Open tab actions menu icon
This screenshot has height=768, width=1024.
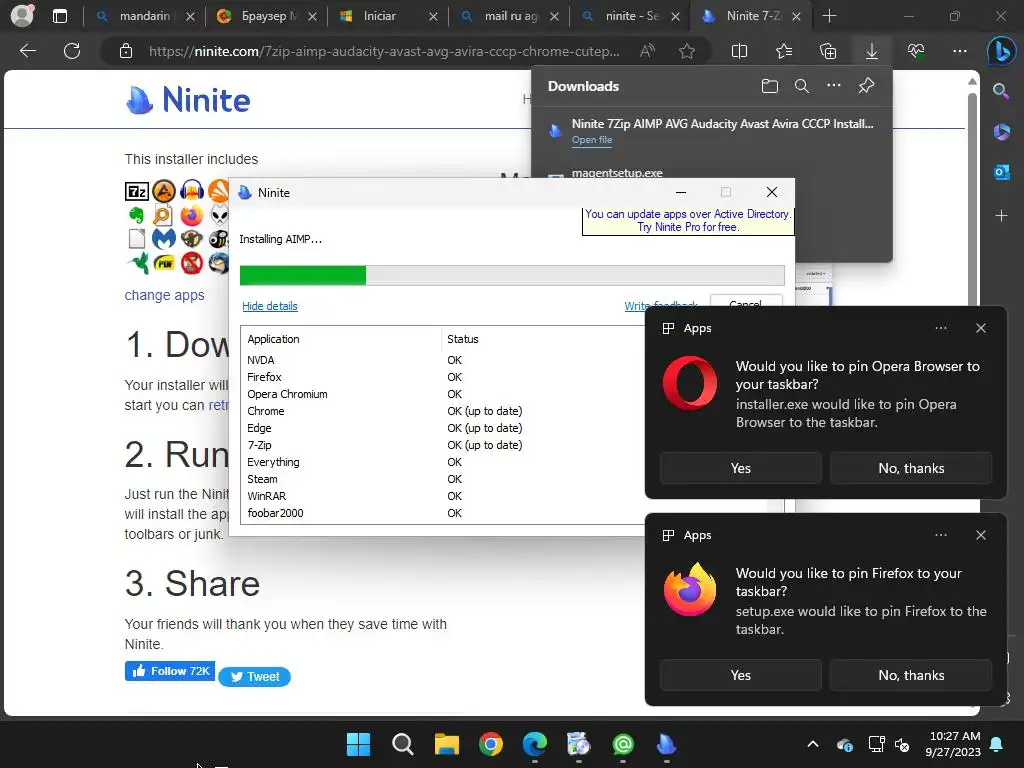59,16
